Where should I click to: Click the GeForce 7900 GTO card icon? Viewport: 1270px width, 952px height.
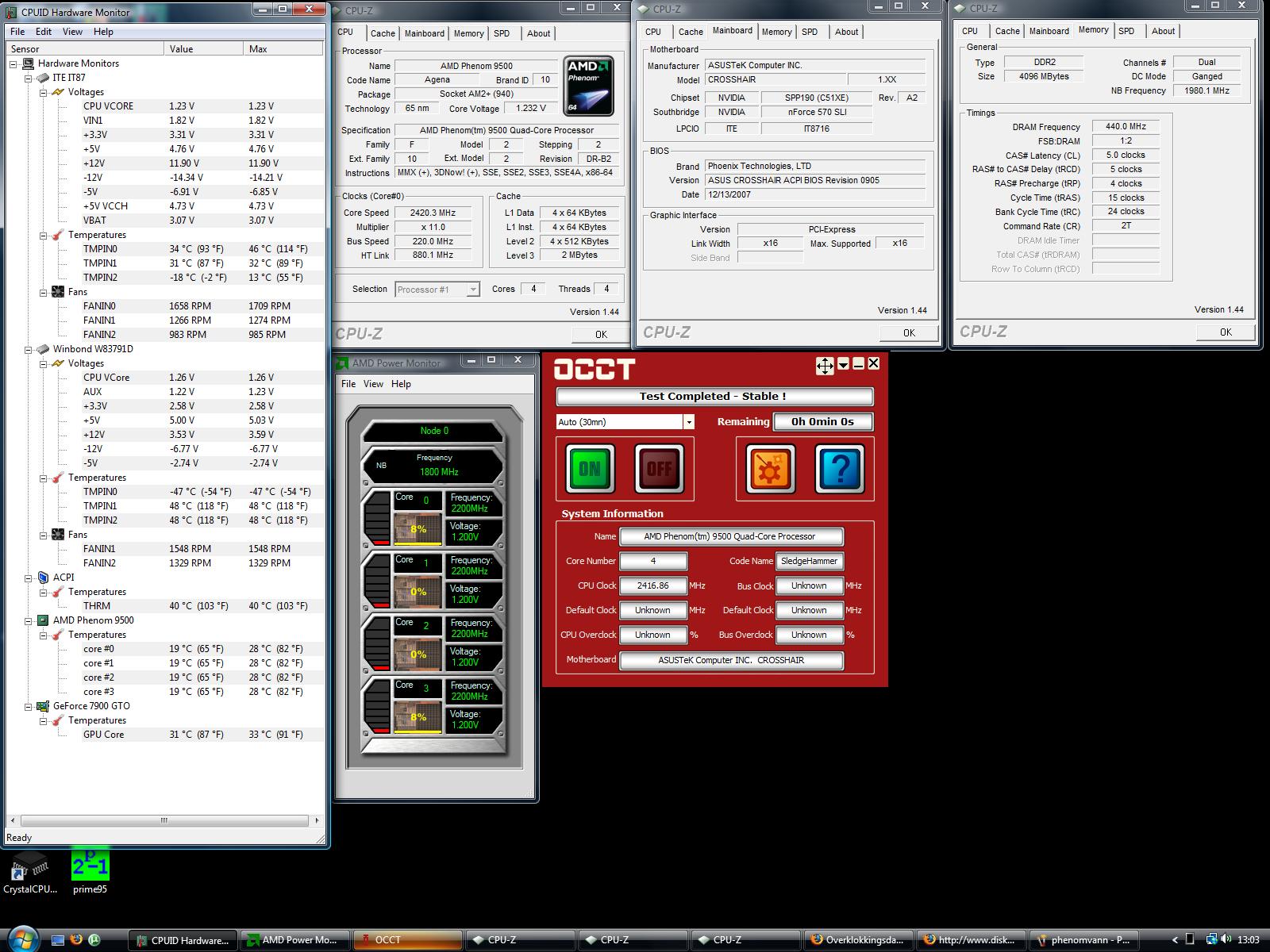point(43,706)
